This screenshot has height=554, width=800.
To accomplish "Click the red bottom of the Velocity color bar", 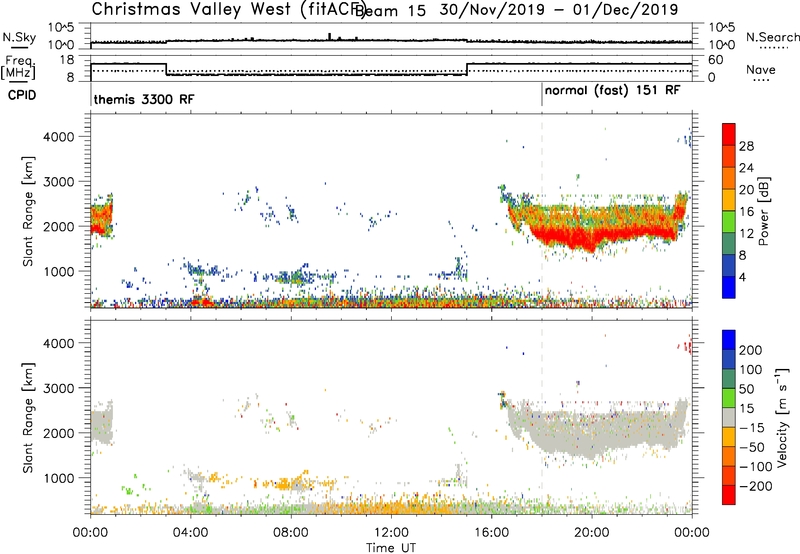I will 729,495.
